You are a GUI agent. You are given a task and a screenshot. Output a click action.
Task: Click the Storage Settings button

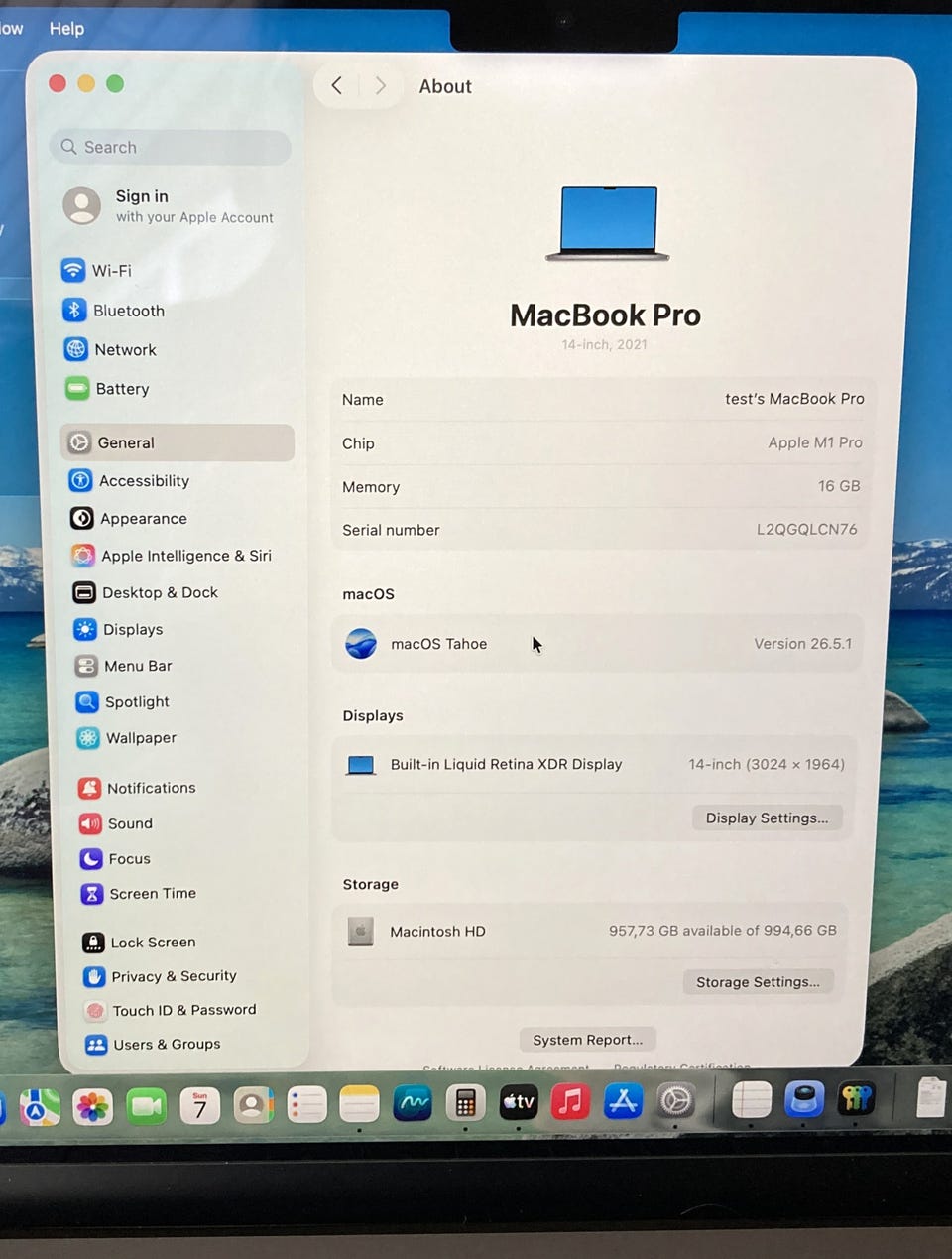pos(758,982)
